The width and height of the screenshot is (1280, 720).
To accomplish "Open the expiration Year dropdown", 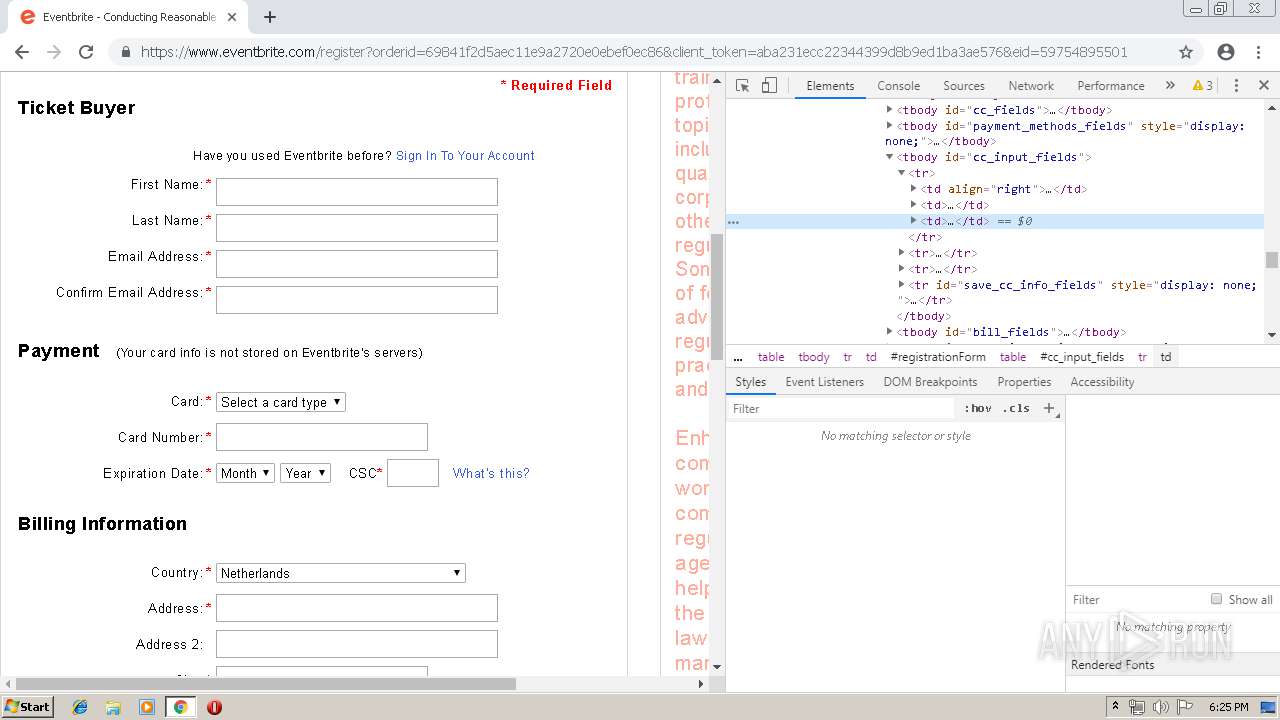I will point(306,473).
